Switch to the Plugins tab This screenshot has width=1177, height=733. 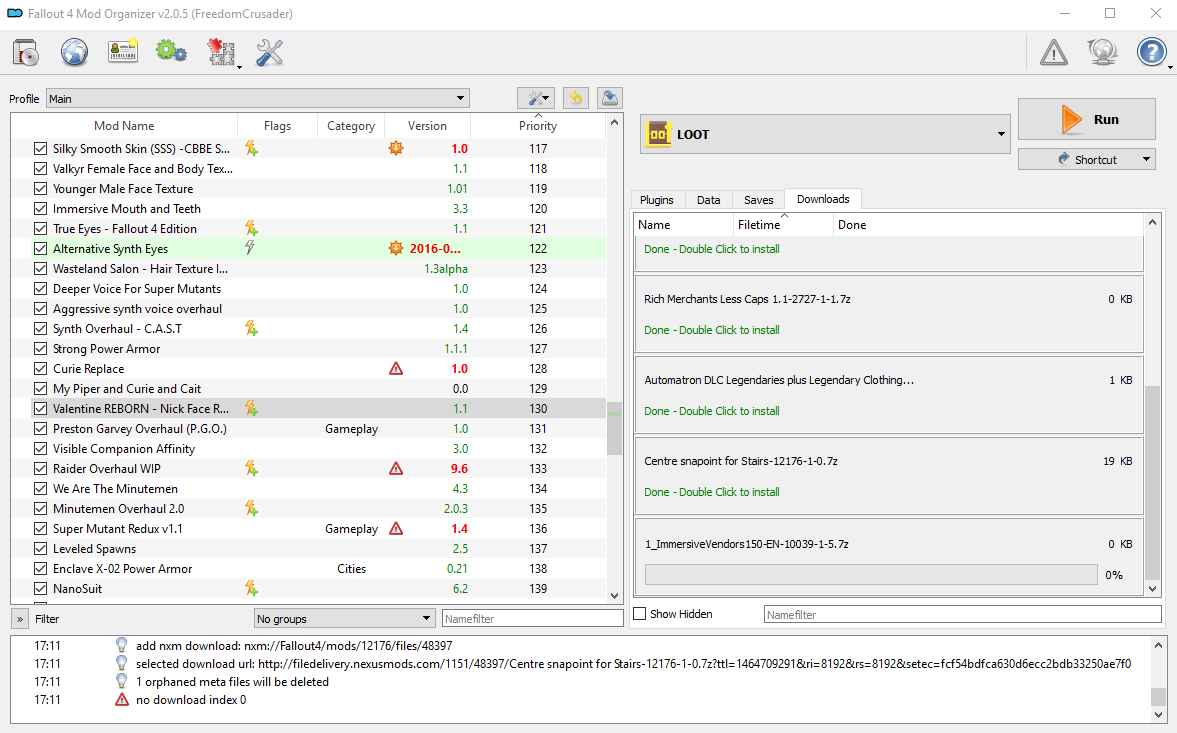[x=657, y=200]
